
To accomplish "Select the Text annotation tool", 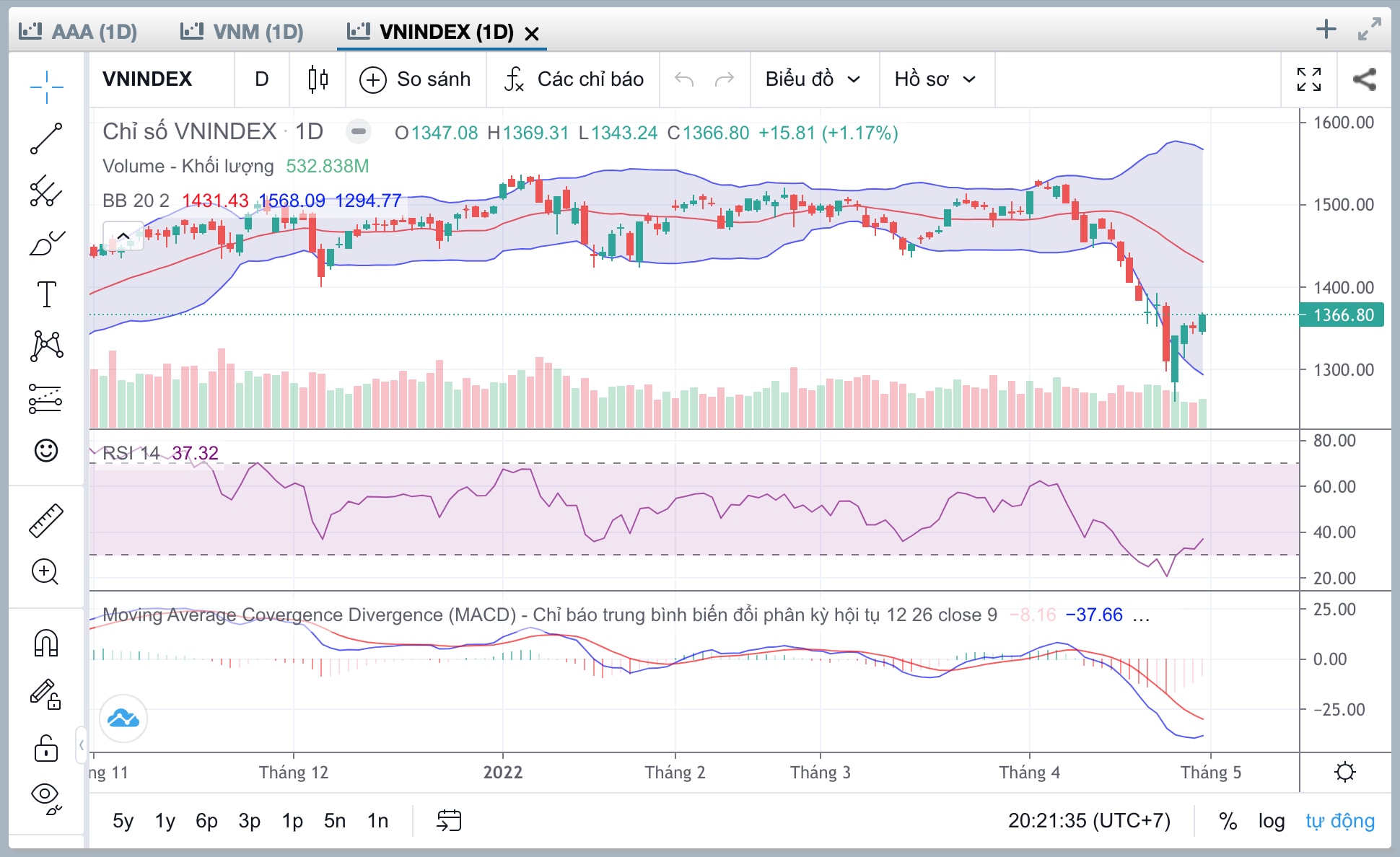I will (x=46, y=294).
